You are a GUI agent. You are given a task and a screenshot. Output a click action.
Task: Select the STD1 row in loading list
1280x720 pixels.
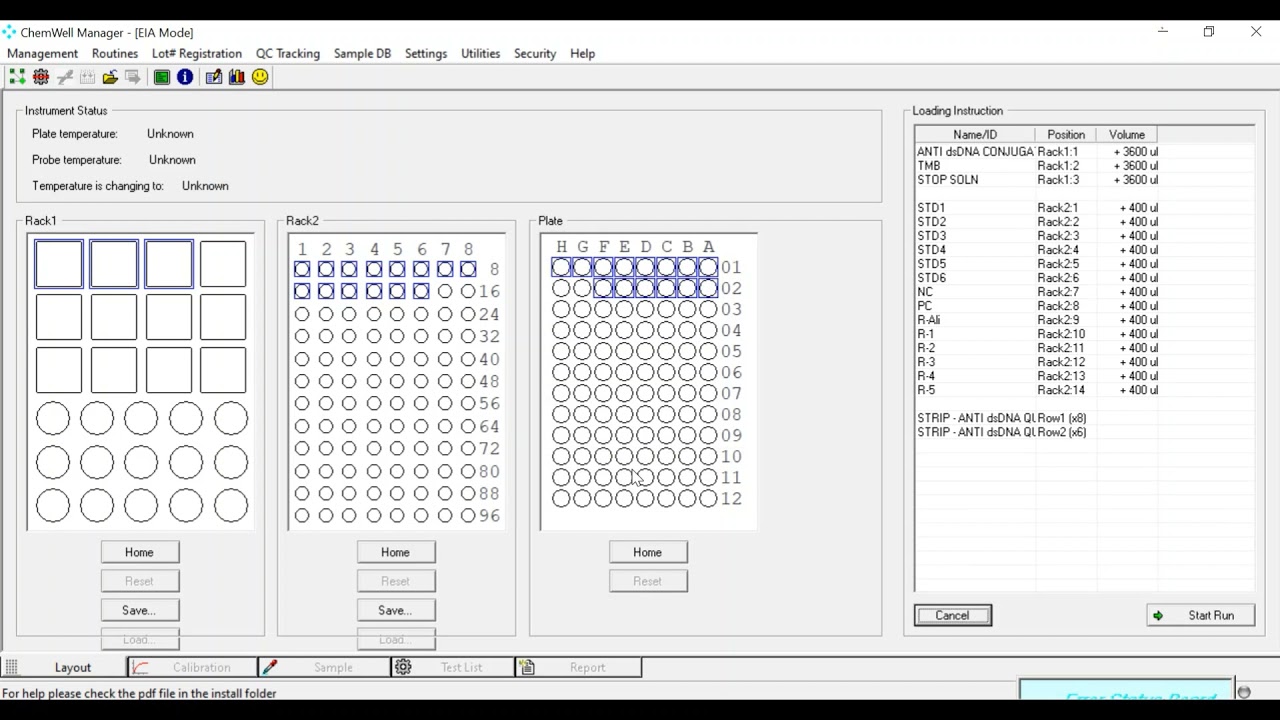pyautogui.click(x=1037, y=208)
